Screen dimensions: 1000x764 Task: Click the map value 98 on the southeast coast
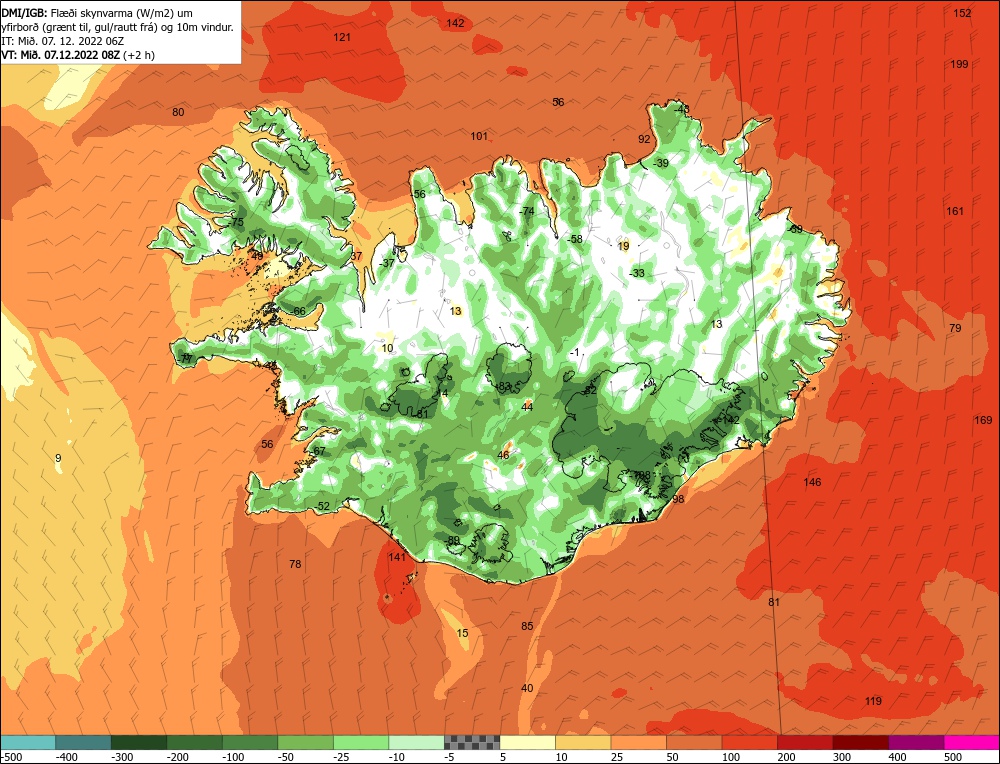[678, 499]
